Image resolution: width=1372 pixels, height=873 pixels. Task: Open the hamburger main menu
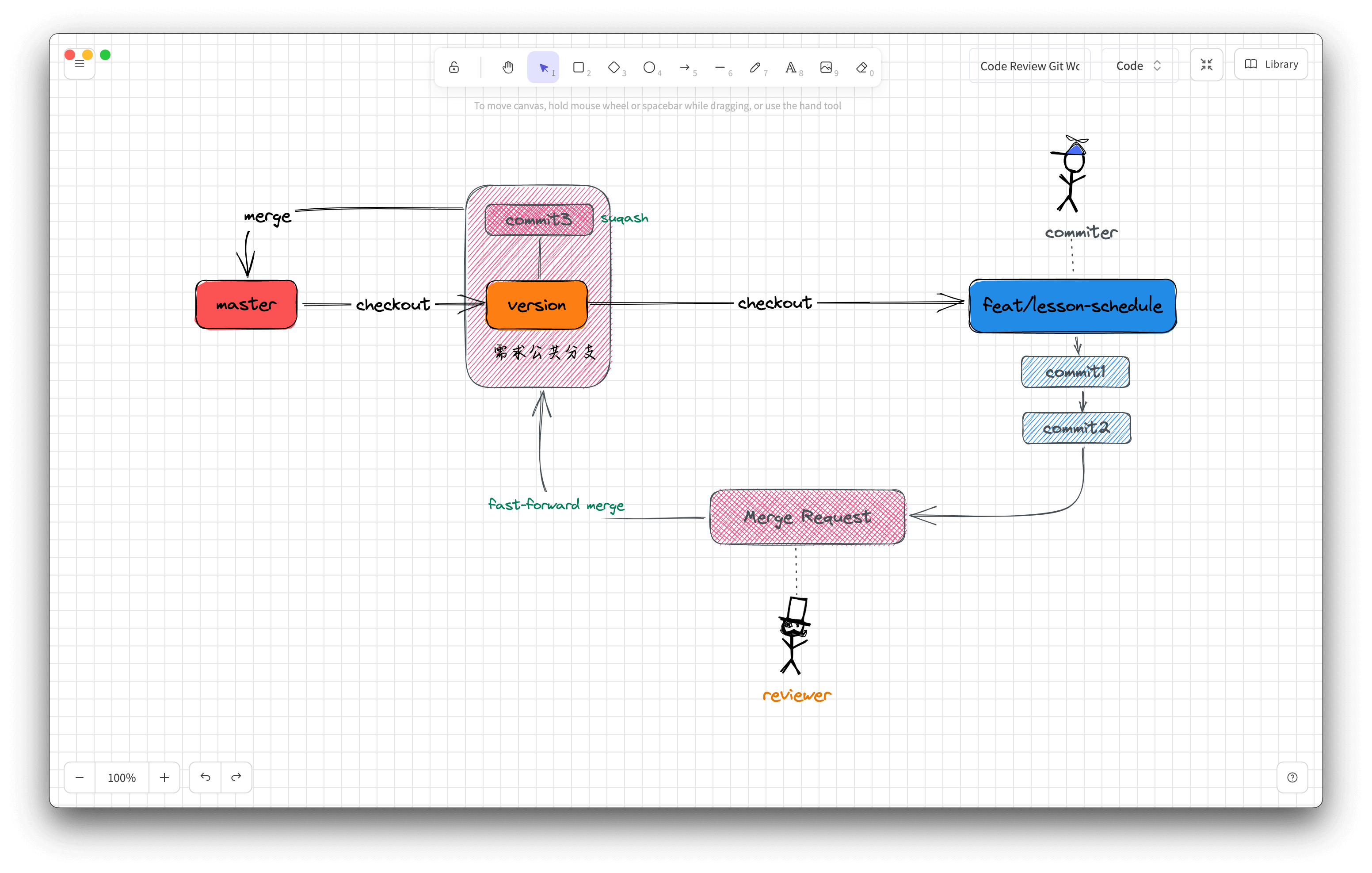pyautogui.click(x=80, y=65)
